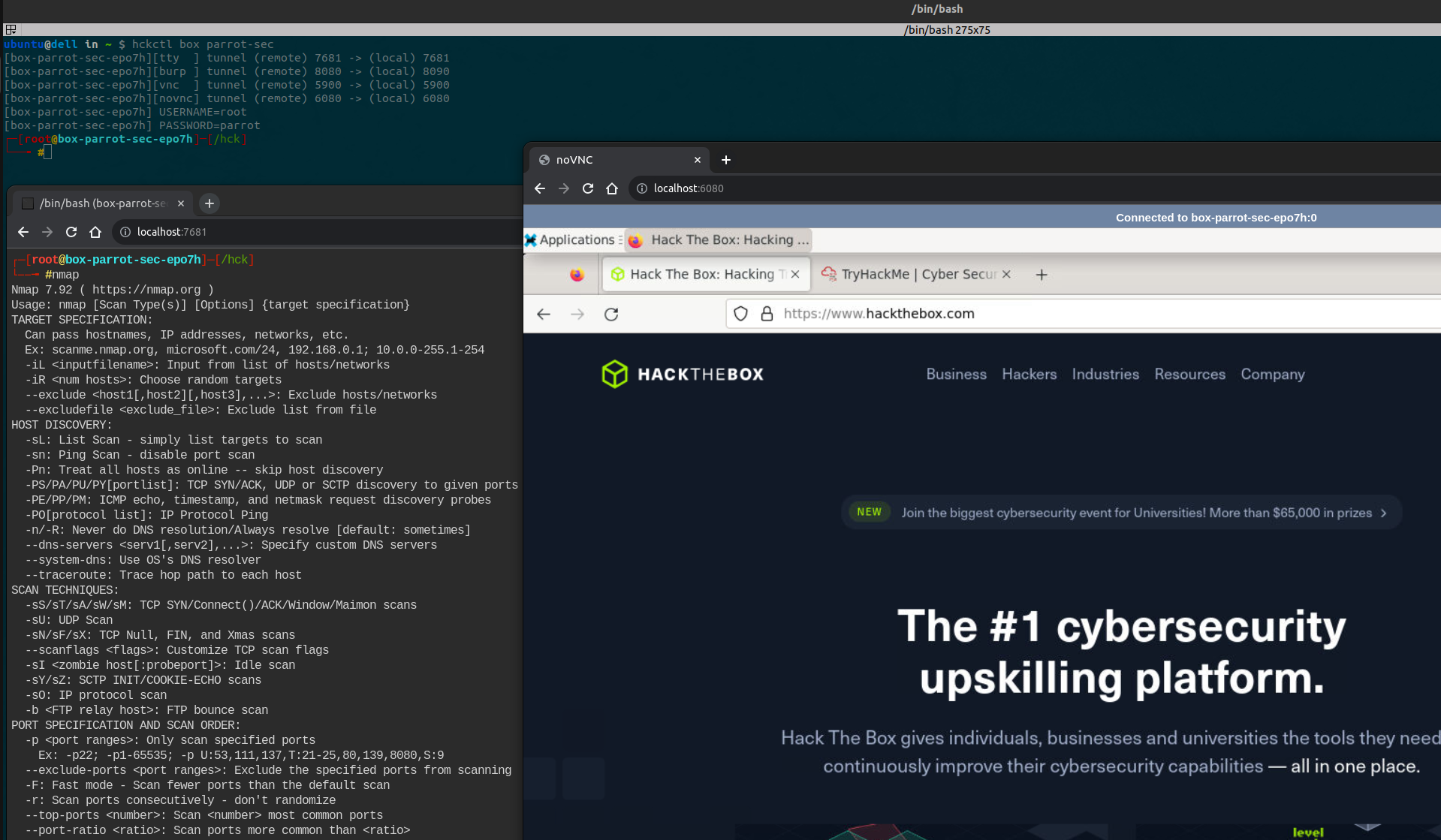This screenshot has height=840, width=1441.
Task: Click the localhost:6080 address bar
Action: coord(1035,188)
